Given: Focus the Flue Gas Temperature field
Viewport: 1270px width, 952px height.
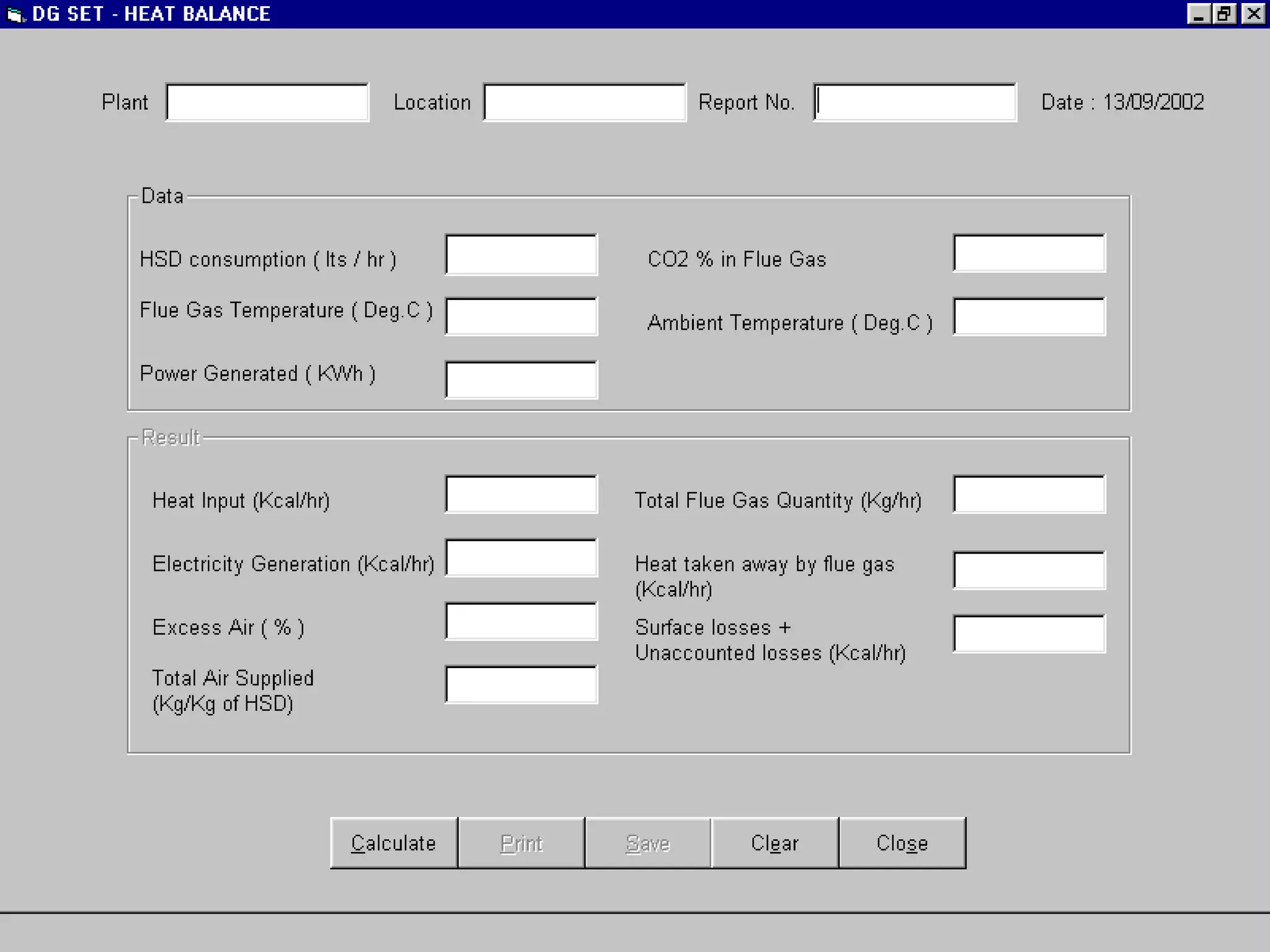Looking at the screenshot, I should (x=521, y=317).
